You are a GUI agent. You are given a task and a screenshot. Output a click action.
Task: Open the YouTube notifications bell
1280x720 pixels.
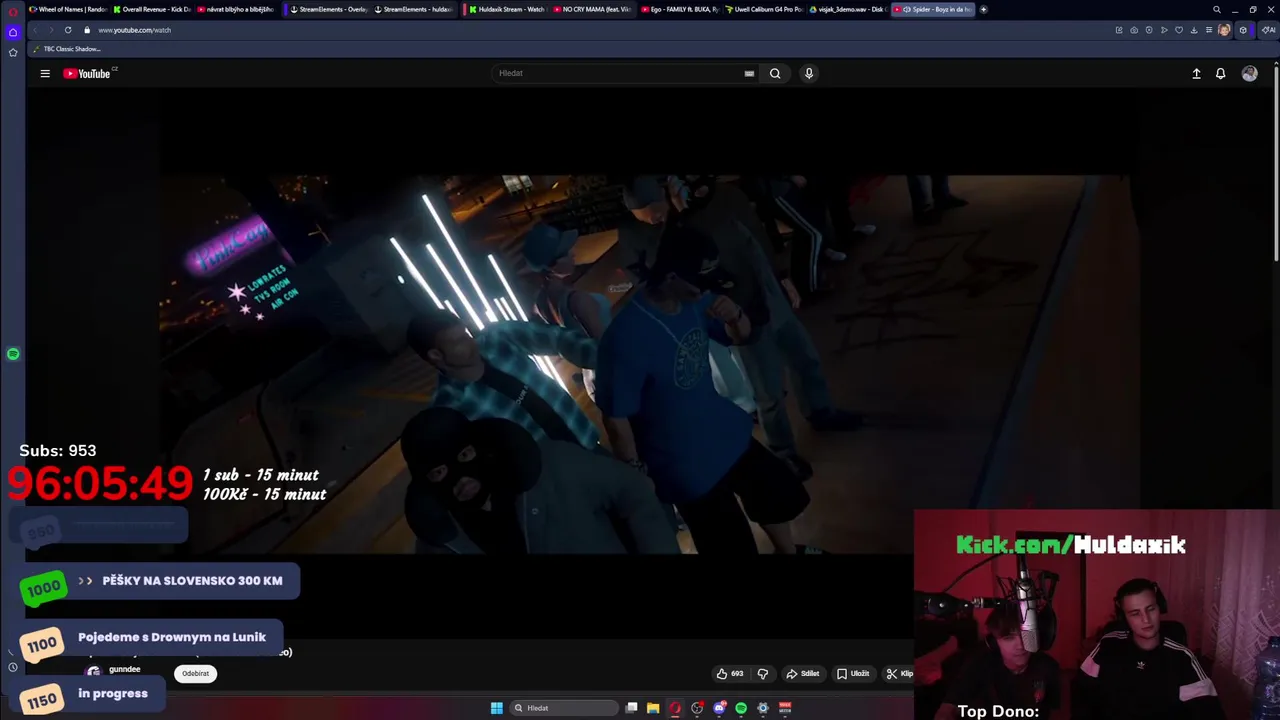pyautogui.click(x=1220, y=73)
